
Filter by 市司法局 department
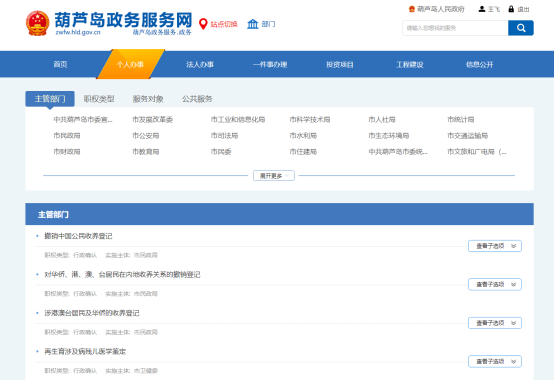pyautogui.click(x=224, y=136)
